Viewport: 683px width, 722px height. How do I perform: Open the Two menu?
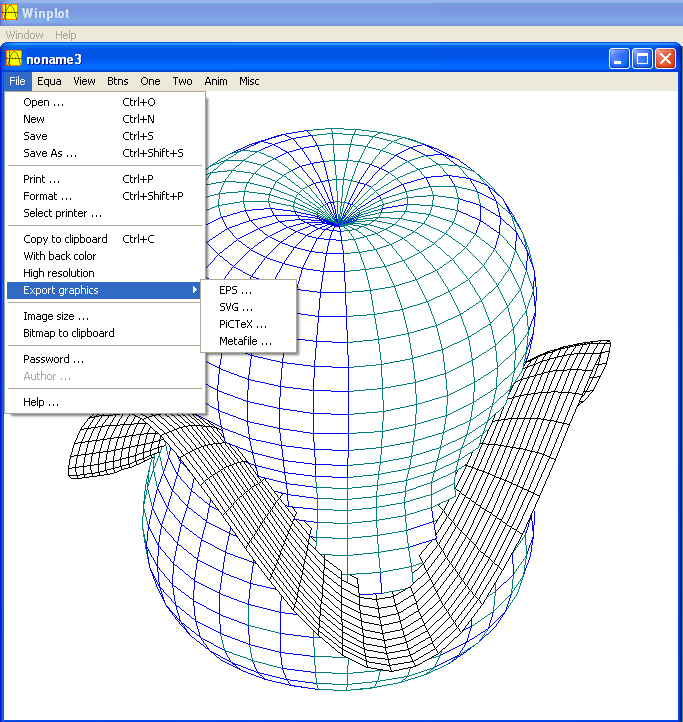click(x=182, y=81)
